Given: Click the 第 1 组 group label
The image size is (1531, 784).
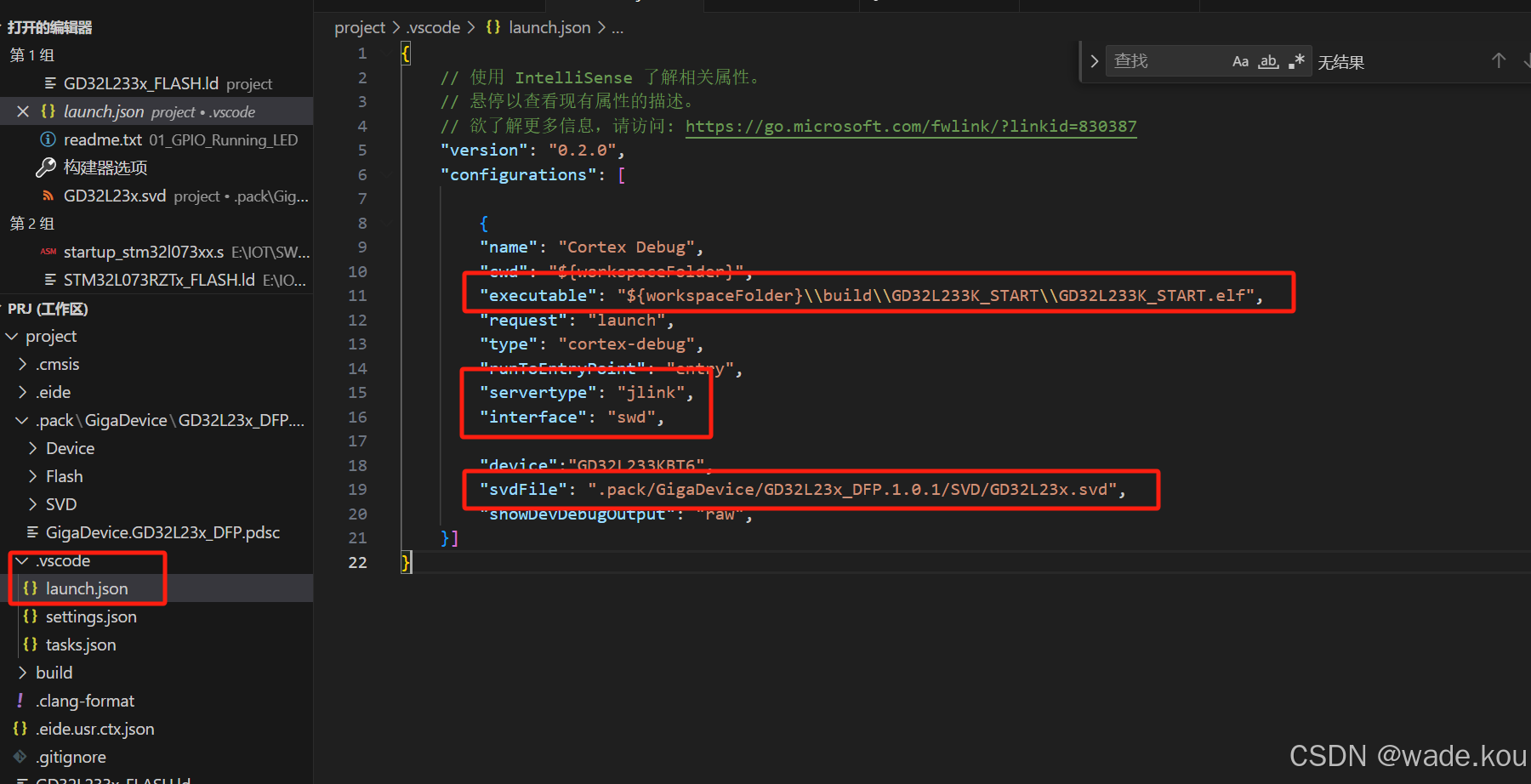Looking at the screenshot, I should click(x=32, y=55).
